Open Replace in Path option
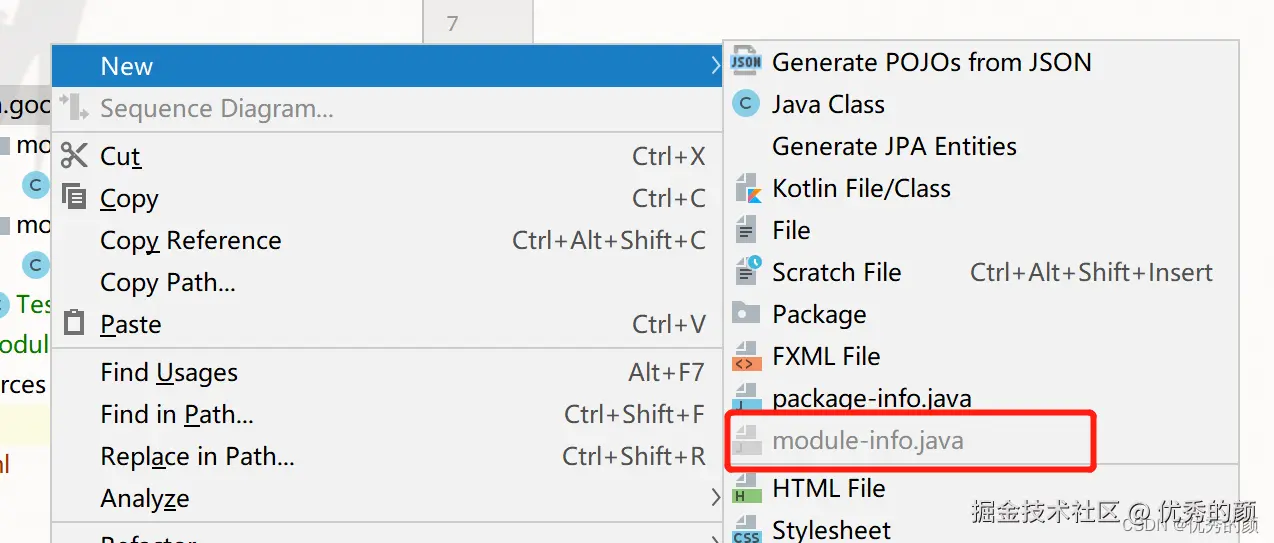1274x543 pixels. (197, 457)
